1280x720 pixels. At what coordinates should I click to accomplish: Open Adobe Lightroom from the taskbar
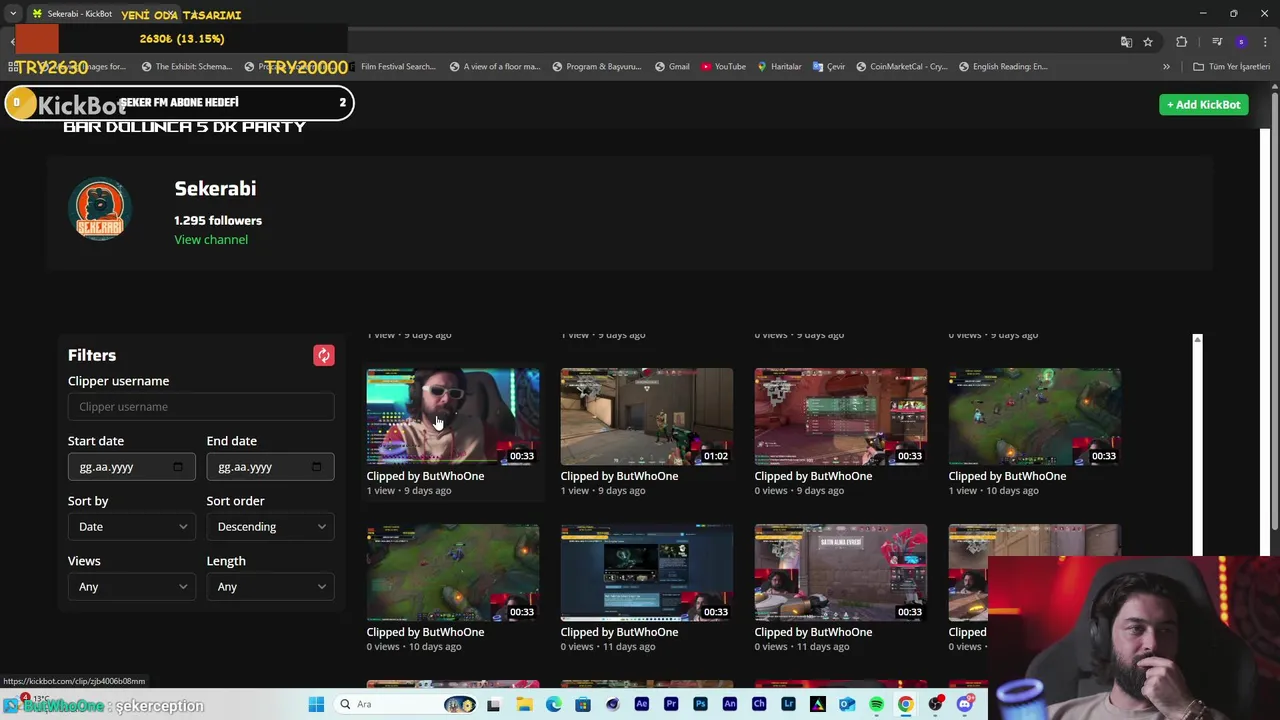point(788,704)
